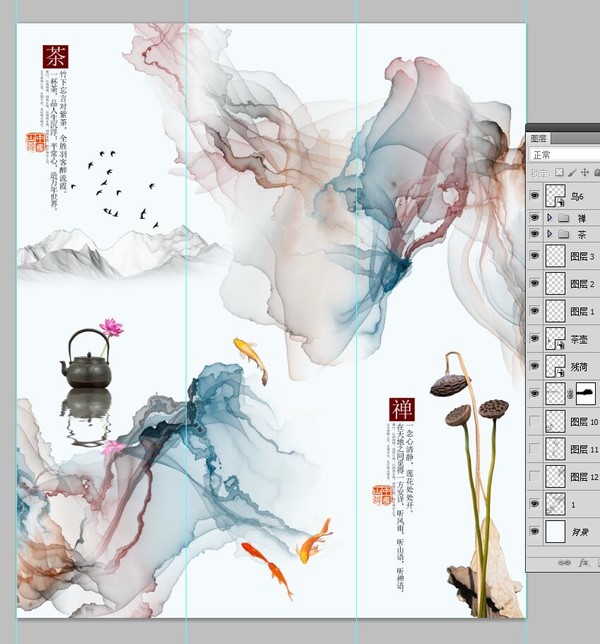Open the 正常 blend mode dropdown
Screen dimensions: 600x644
[565, 155]
